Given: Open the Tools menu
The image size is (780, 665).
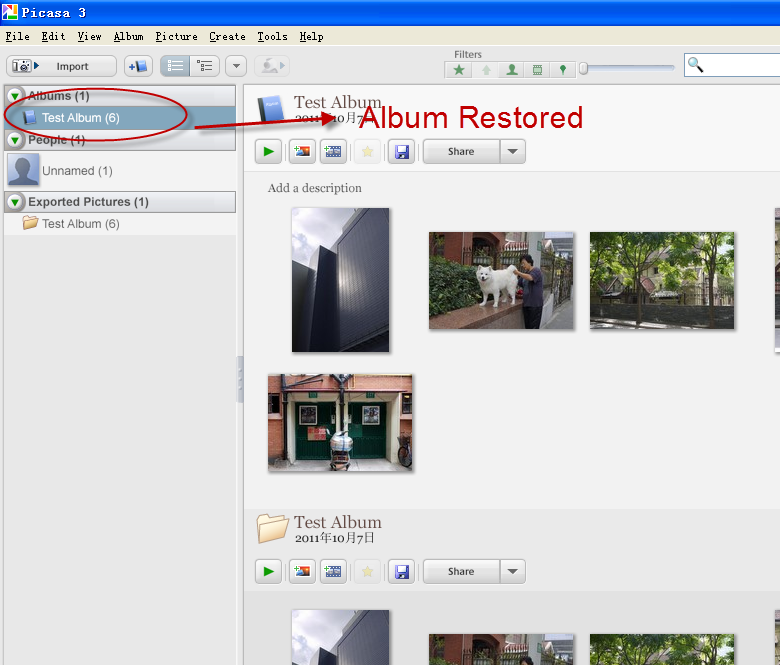Looking at the screenshot, I should pos(272,36).
